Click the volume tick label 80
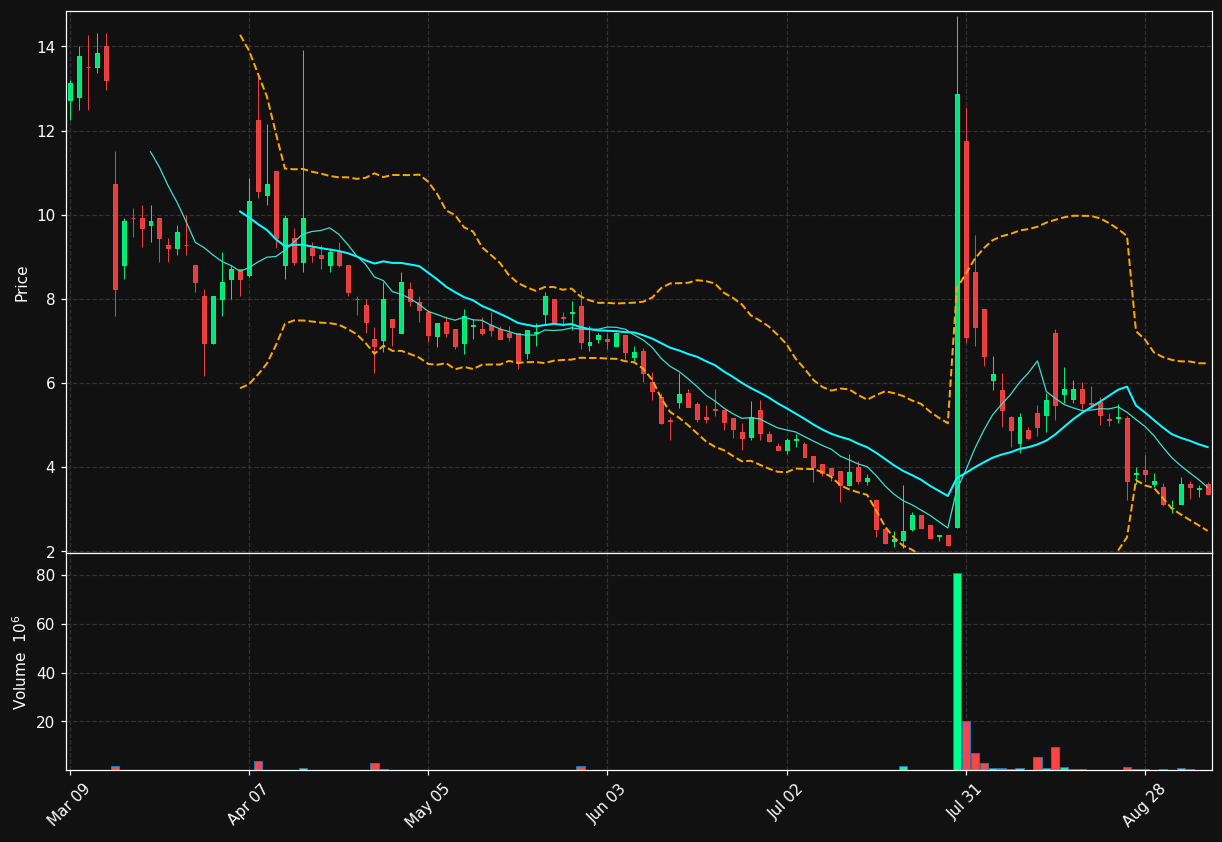Screen dimensions: 1222x842 click(45, 576)
